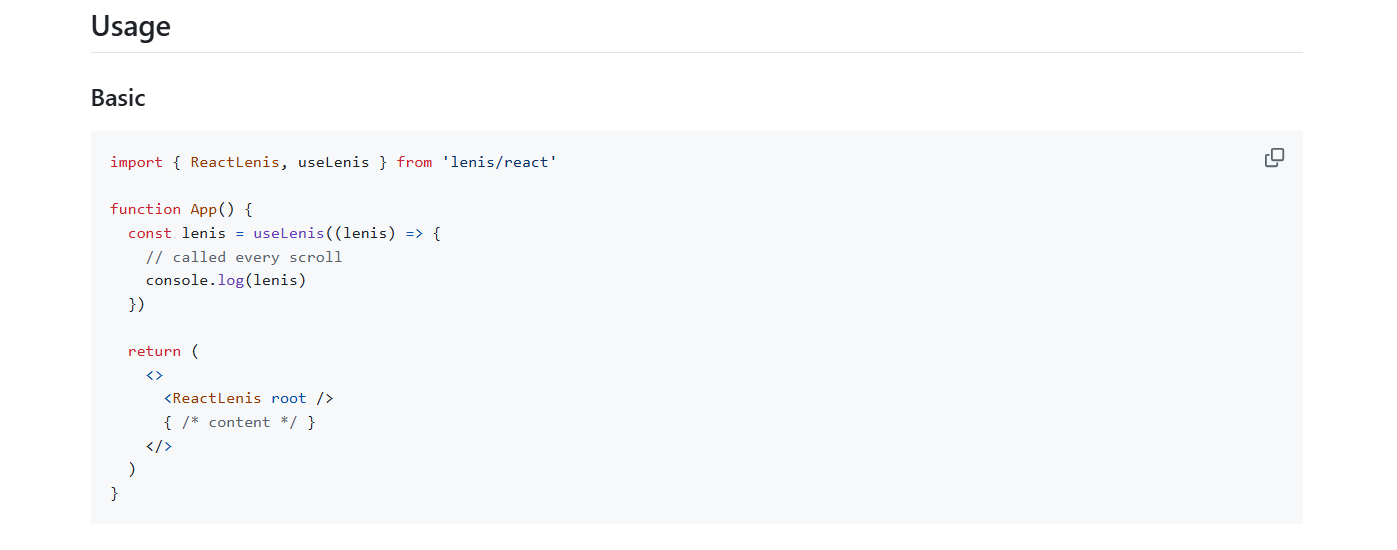Click the /* content */ comment

point(239,422)
